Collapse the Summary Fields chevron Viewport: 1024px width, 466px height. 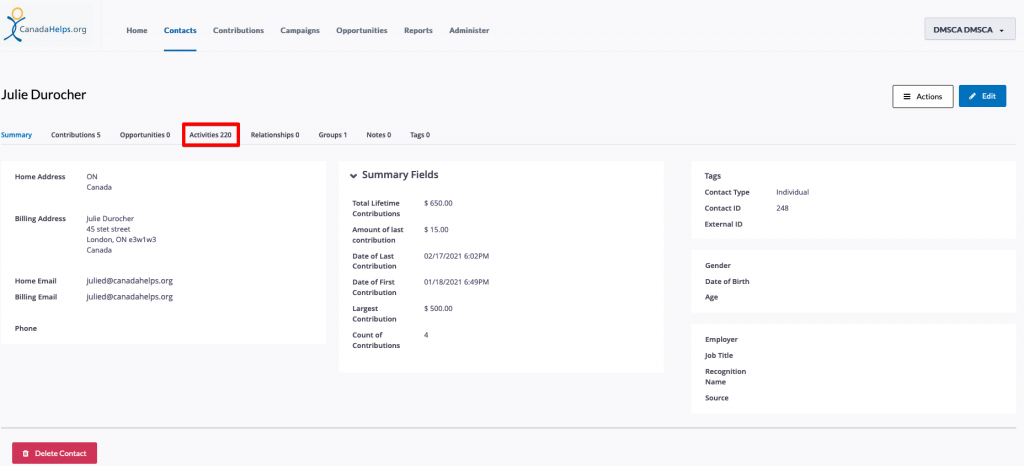tap(353, 176)
